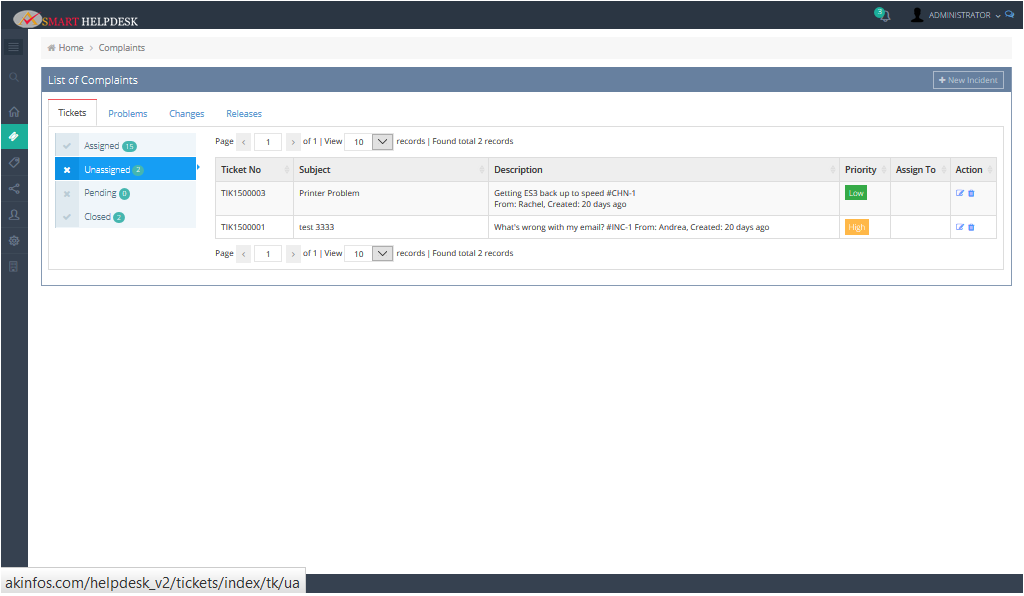Go to the sidebar home icon
Image resolution: width=1024 pixels, height=596 pixels.
13,111
